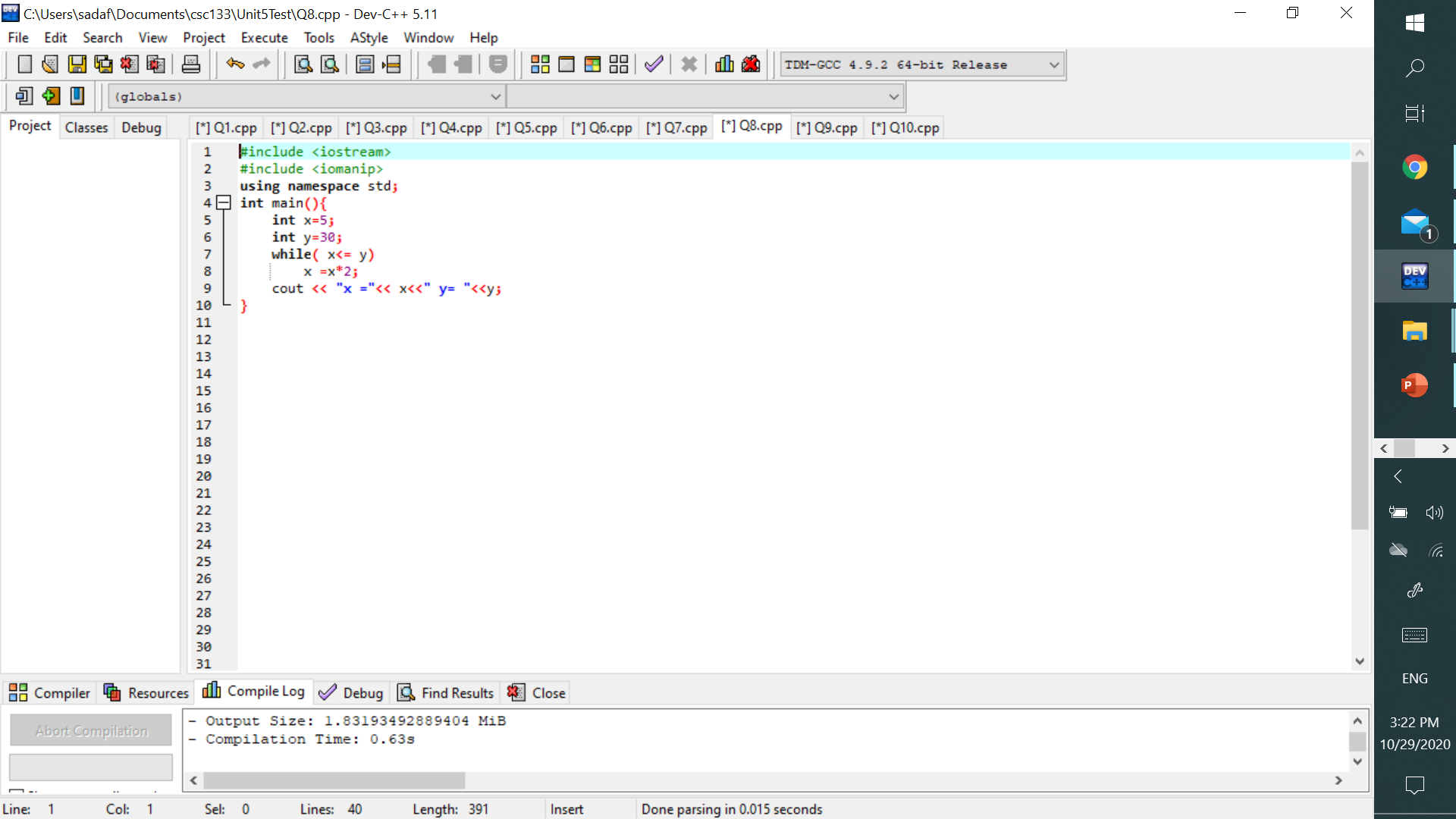Open the TDM-GCC compiler selection dropdown

tap(1054, 65)
